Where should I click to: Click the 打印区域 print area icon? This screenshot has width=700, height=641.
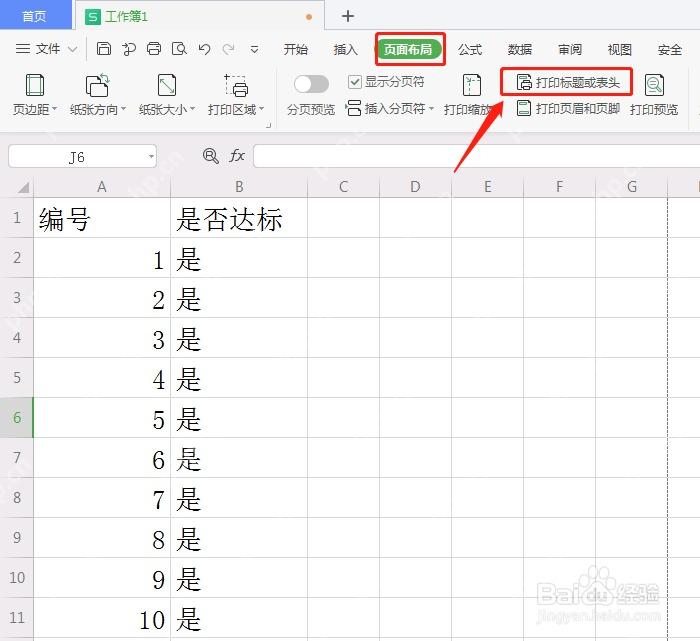236,86
